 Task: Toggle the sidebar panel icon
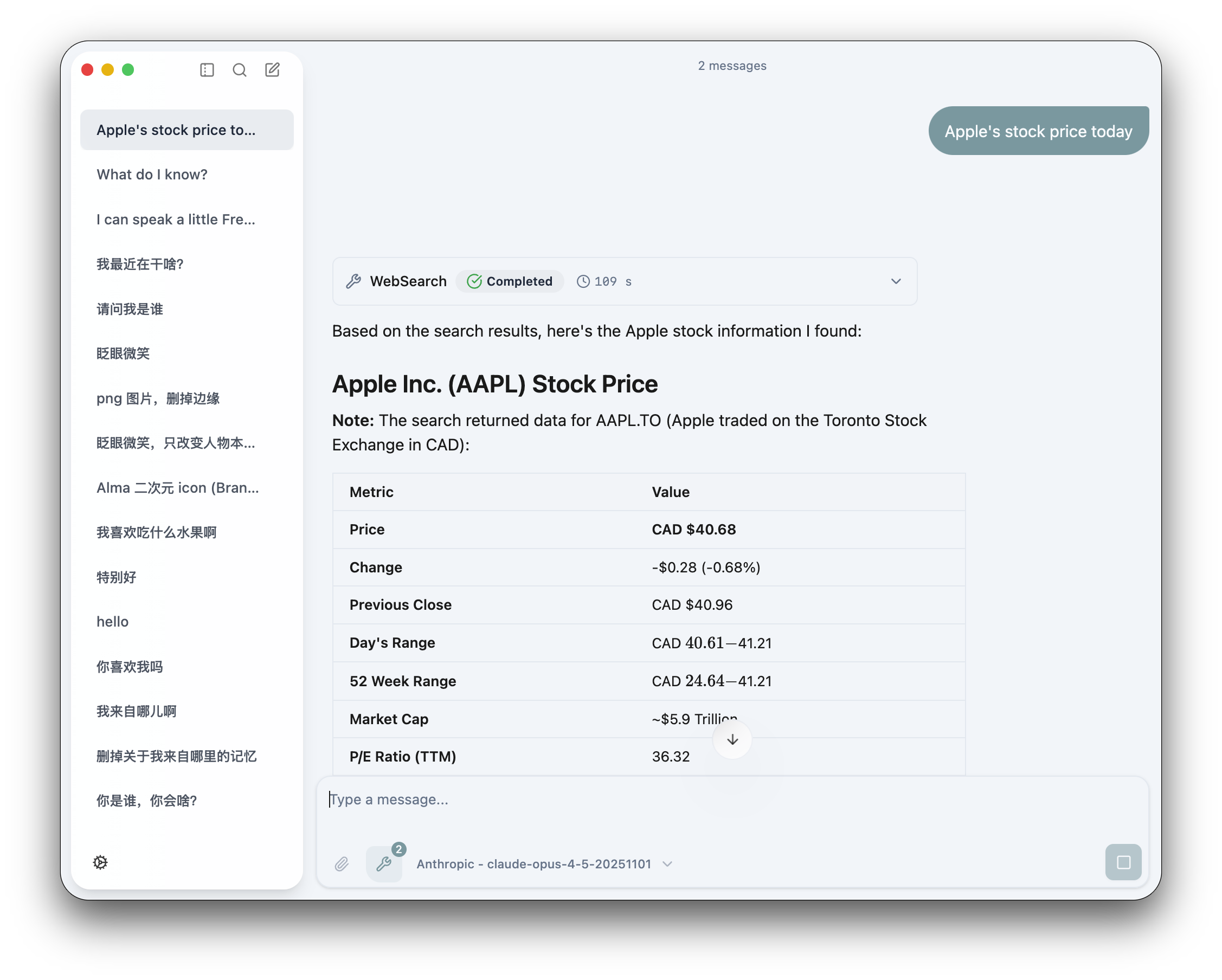point(207,70)
